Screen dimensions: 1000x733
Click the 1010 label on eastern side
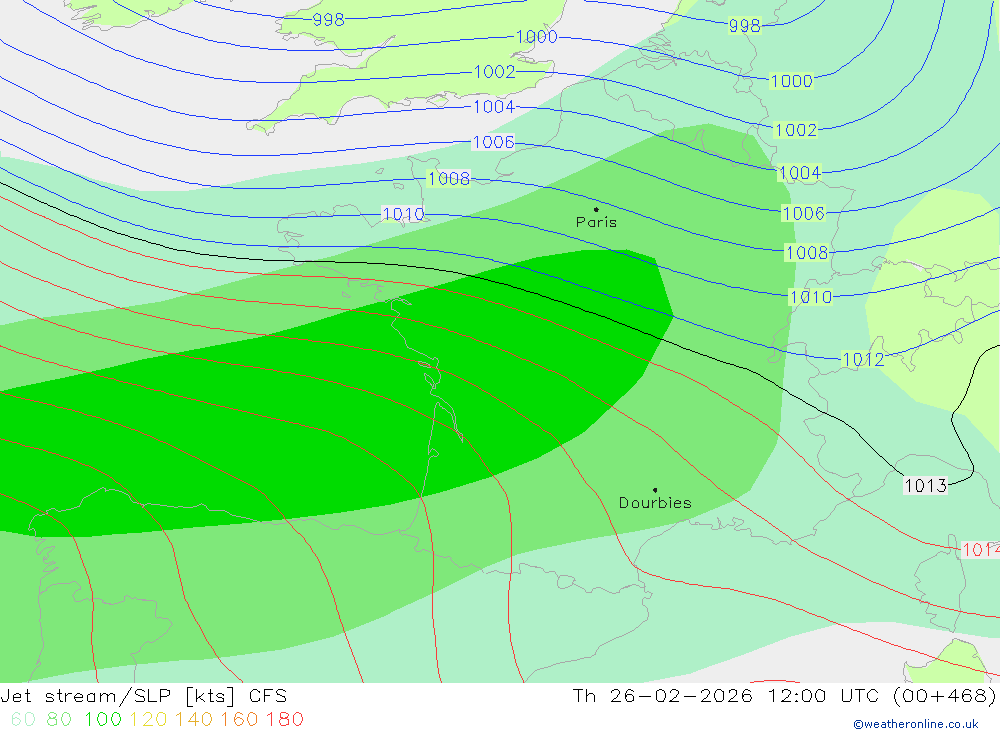point(811,297)
